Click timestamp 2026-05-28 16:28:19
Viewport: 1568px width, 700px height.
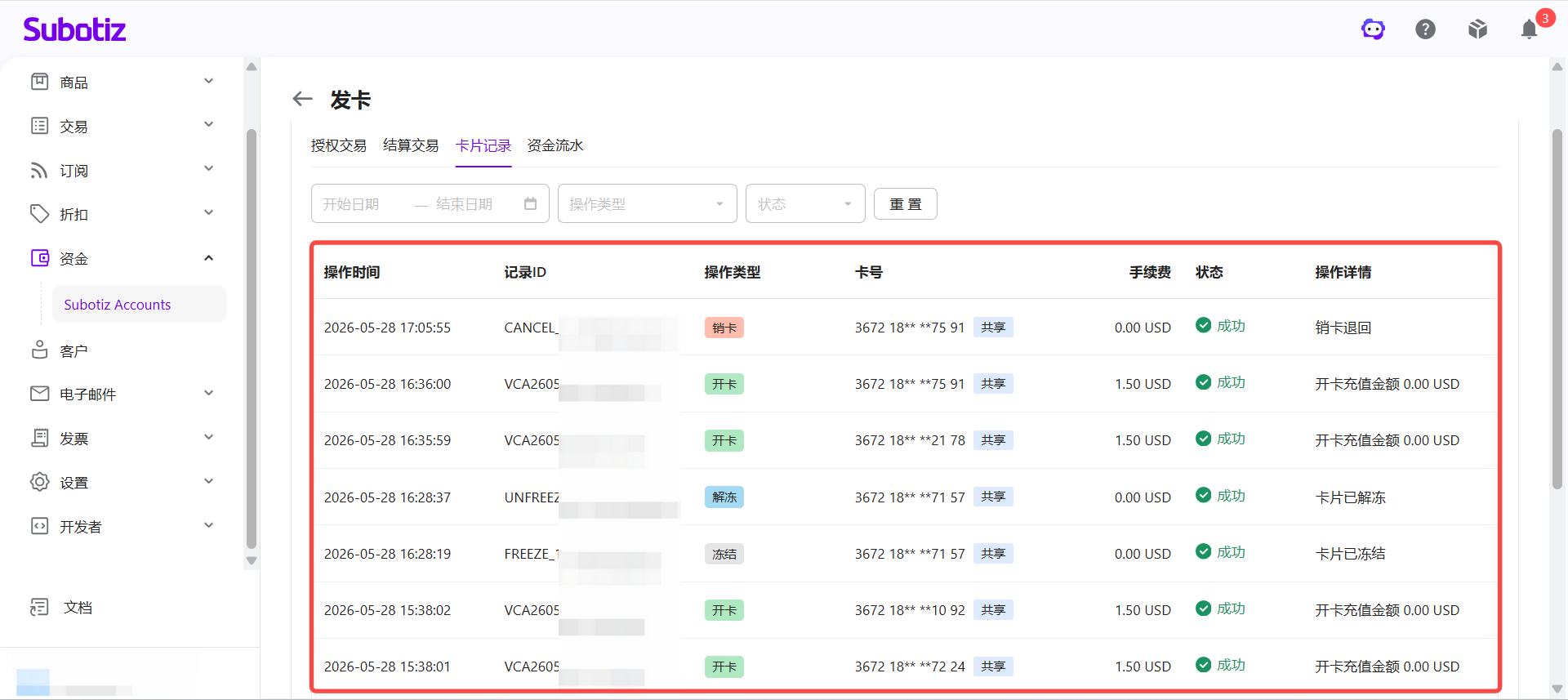(387, 554)
